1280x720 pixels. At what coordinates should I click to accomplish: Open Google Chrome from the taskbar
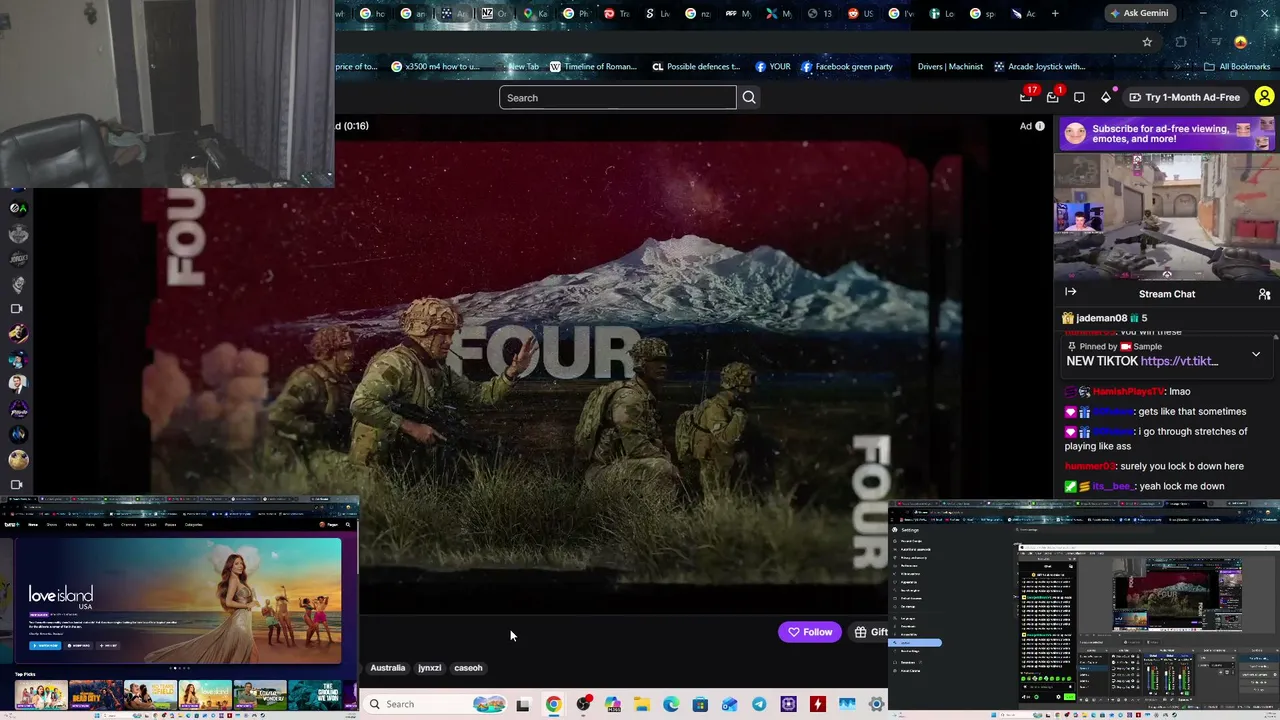(x=553, y=704)
